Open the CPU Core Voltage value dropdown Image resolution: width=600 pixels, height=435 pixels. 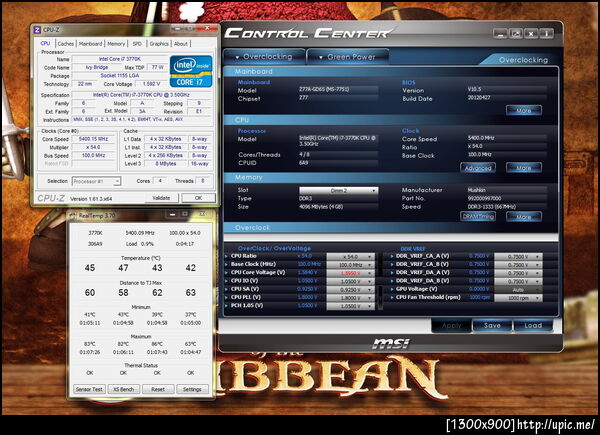[350, 273]
